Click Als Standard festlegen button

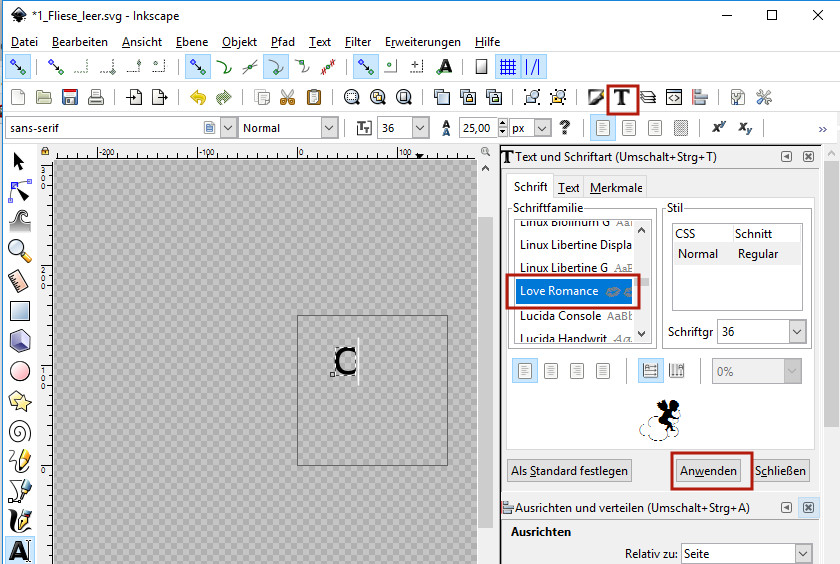(569, 471)
